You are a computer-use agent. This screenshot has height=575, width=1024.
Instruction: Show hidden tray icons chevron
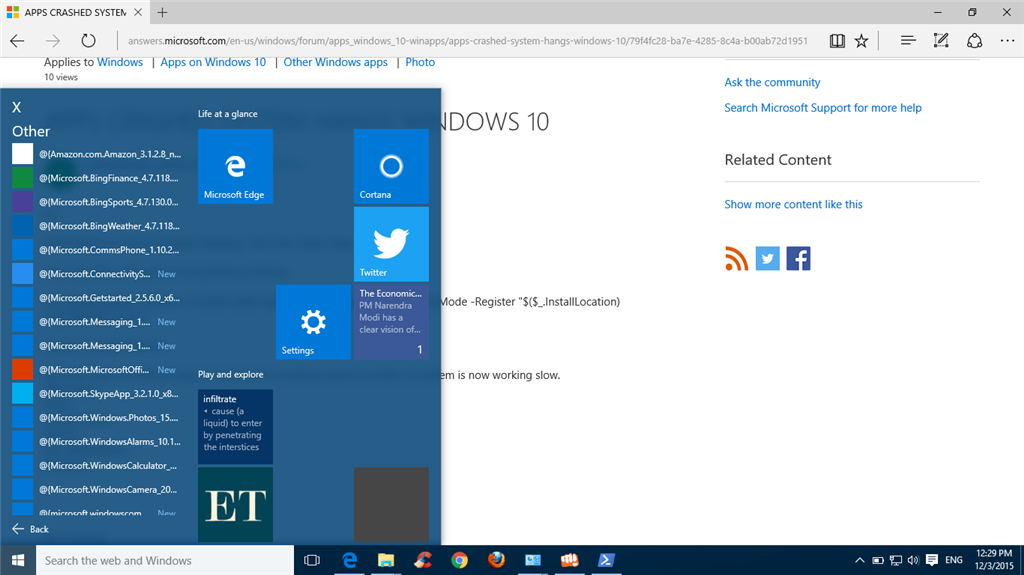click(859, 561)
